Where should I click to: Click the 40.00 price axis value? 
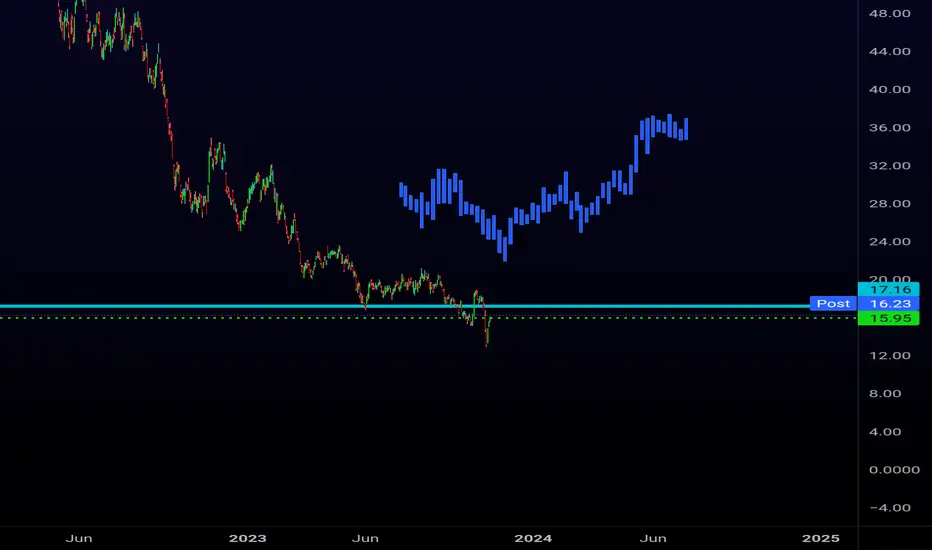[889, 89]
